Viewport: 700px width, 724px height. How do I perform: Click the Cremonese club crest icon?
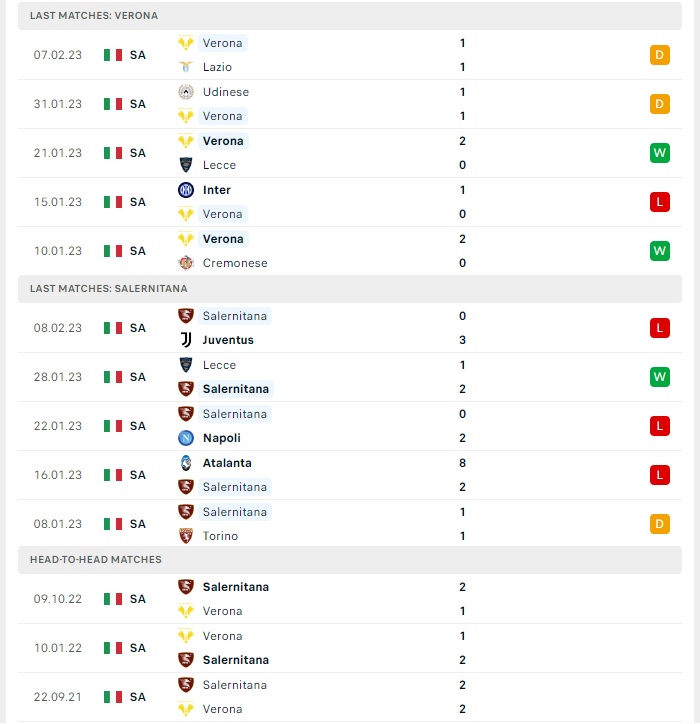pyautogui.click(x=186, y=263)
